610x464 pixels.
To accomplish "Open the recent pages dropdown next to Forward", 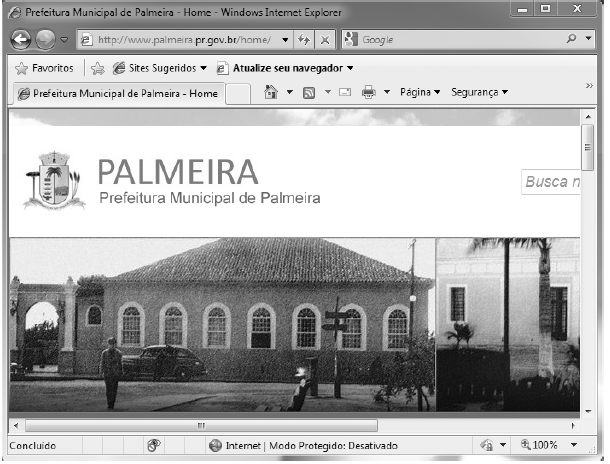I will 64,39.
